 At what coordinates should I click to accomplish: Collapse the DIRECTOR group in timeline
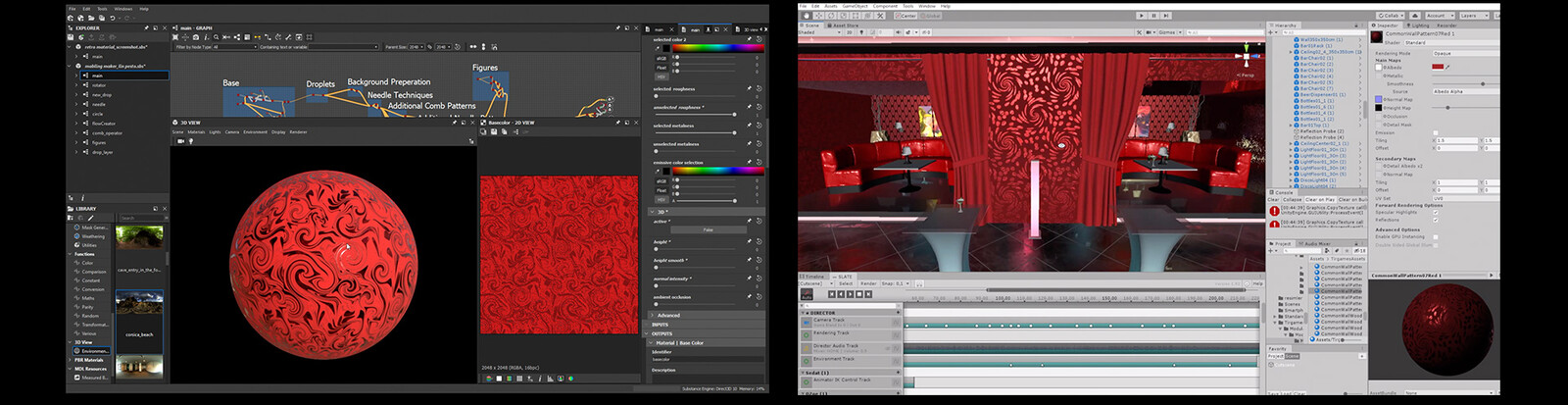click(x=803, y=313)
